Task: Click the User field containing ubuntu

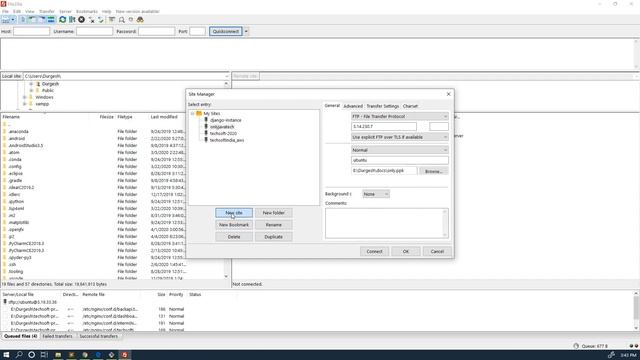Action: point(400,160)
